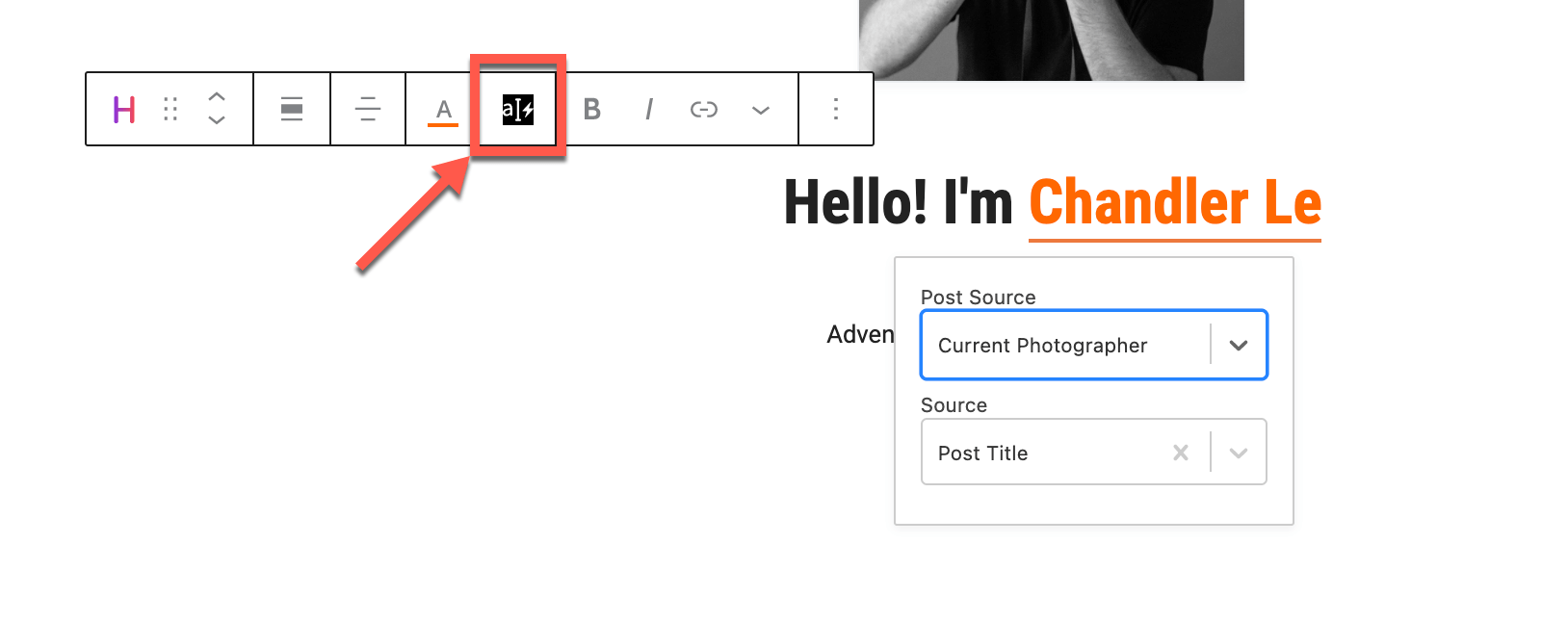Insert a link with chain icon
This screenshot has width=1568, height=622.
(x=704, y=110)
